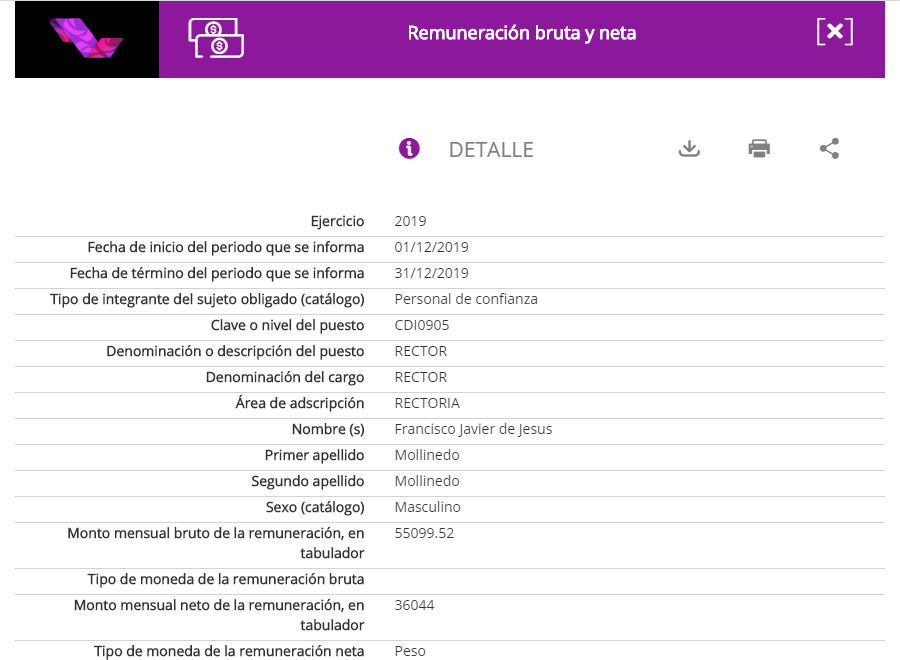The width and height of the screenshot is (900, 660).
Task: Click Mollinedo in Primer apellido row
Action: pos(427,455)
